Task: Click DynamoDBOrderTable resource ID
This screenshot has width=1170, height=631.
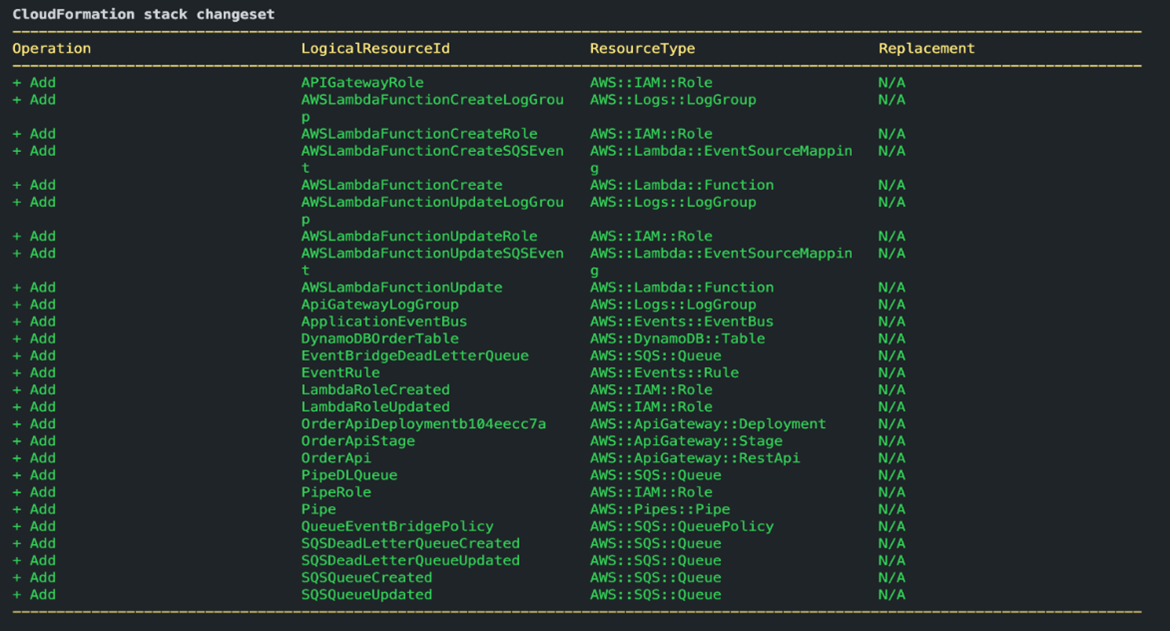Action: [380, 339]
